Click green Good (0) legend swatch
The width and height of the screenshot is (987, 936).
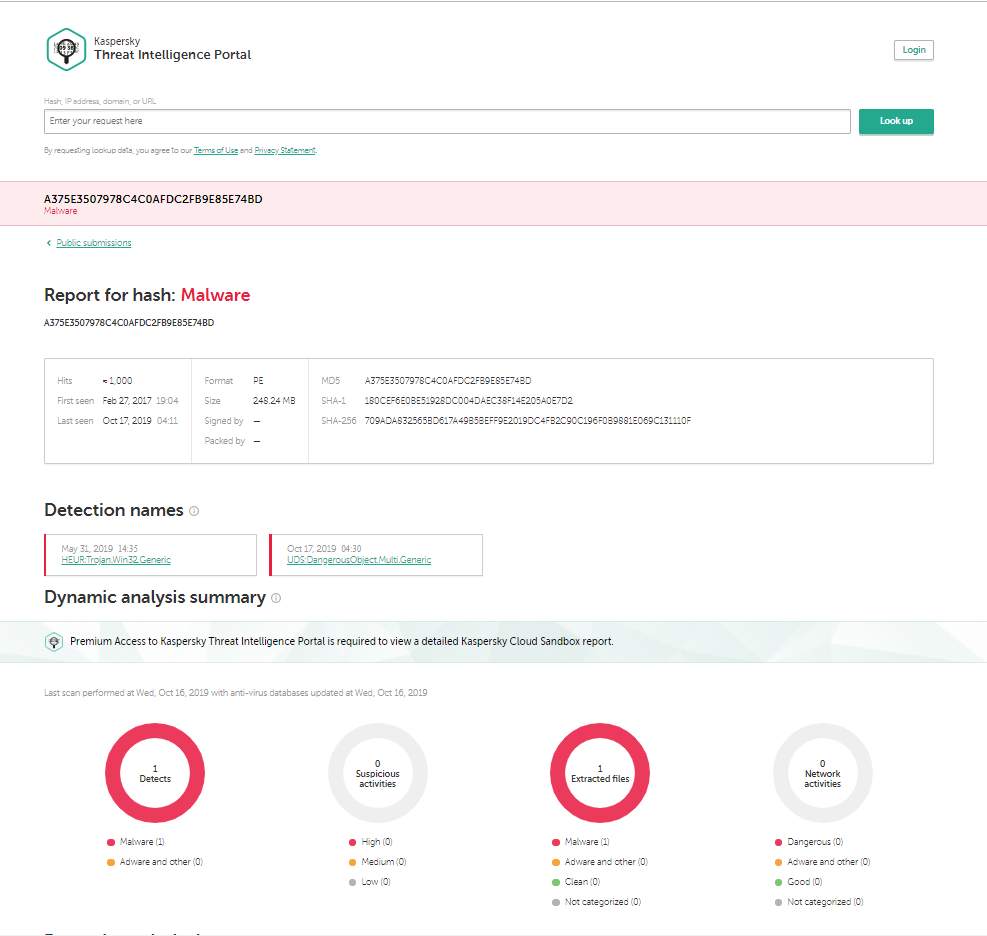[779, 882]
